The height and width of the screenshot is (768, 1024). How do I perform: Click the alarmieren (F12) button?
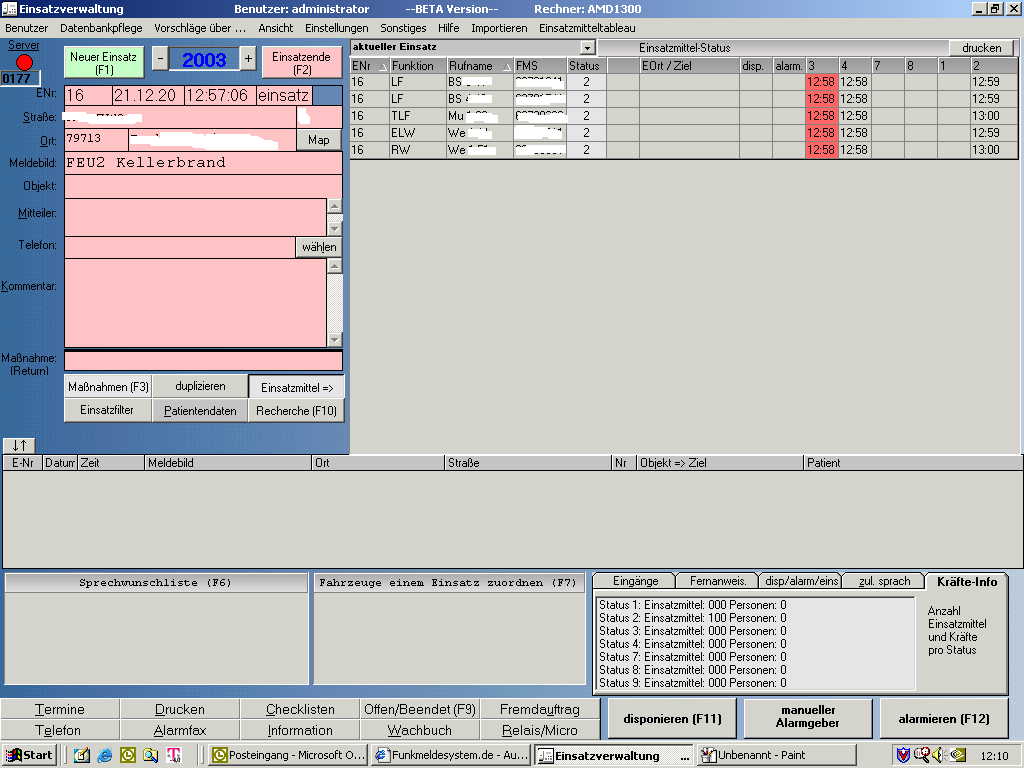click(x=944, y=718)
